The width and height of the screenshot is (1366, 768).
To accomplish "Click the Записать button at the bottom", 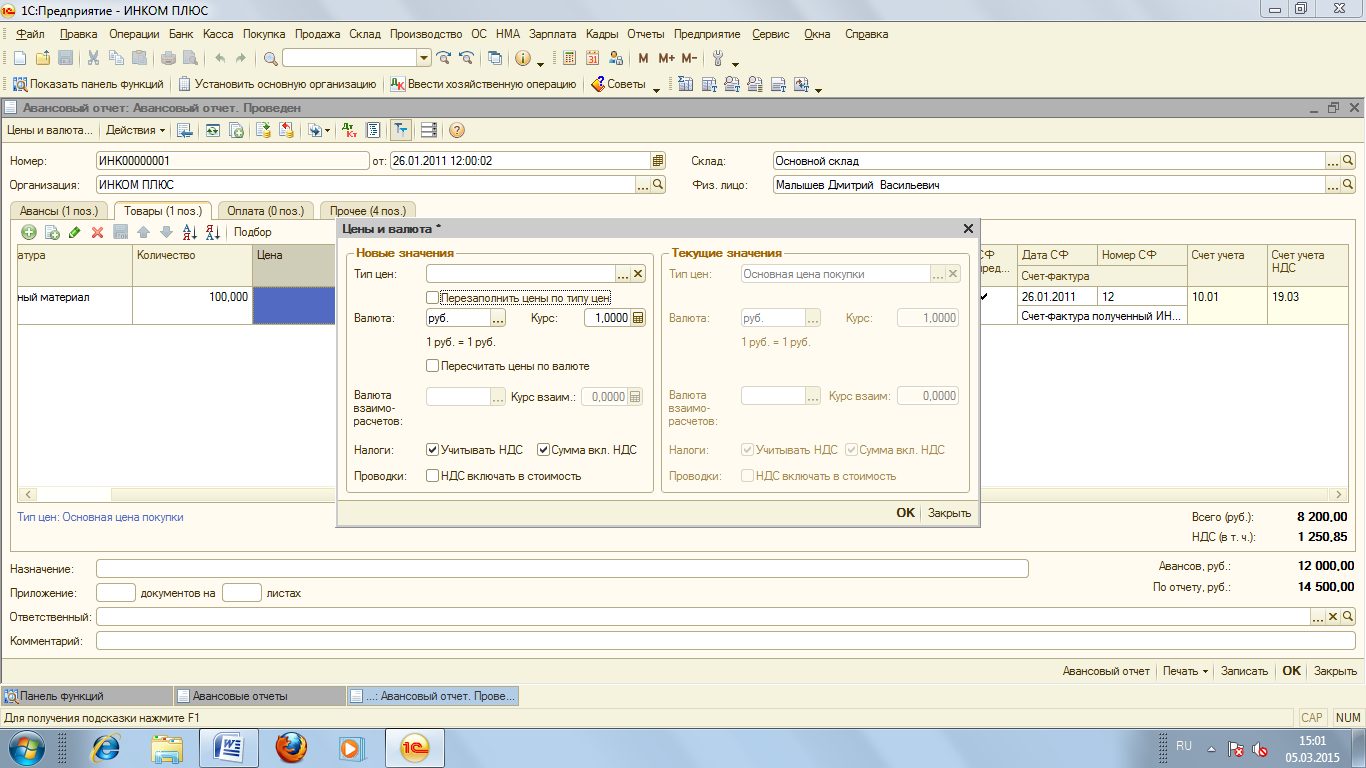I will click(x=1244, y=671).
